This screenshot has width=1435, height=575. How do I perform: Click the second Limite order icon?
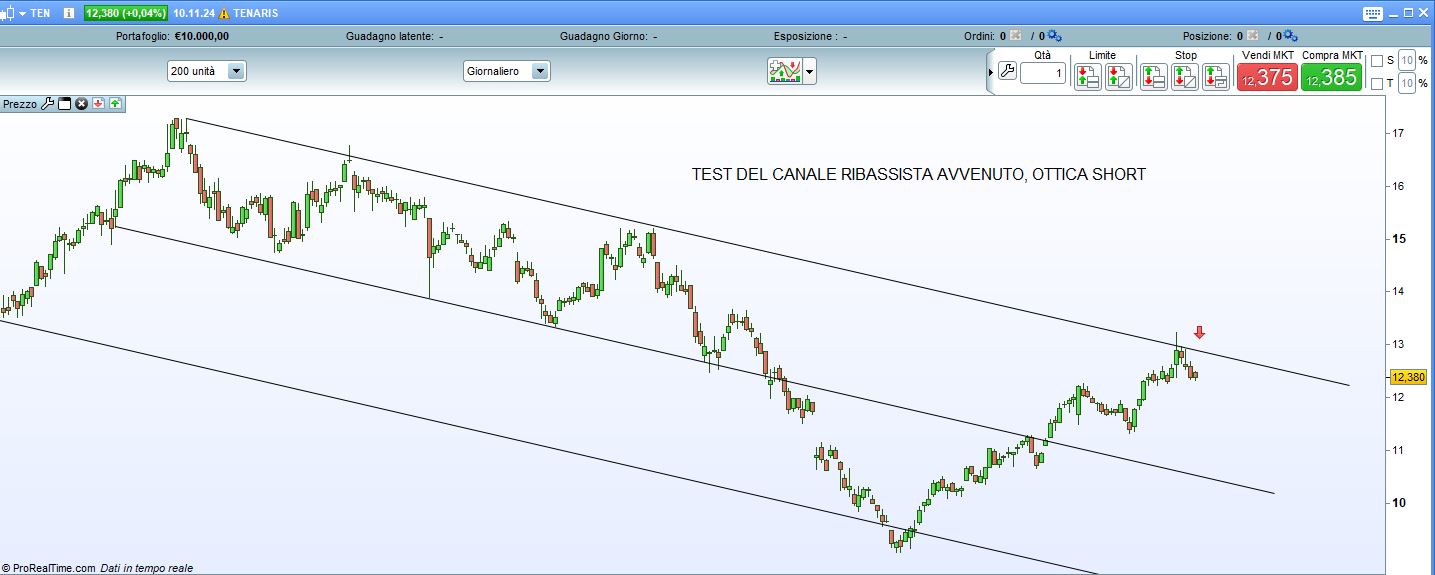click(1118, 77)
